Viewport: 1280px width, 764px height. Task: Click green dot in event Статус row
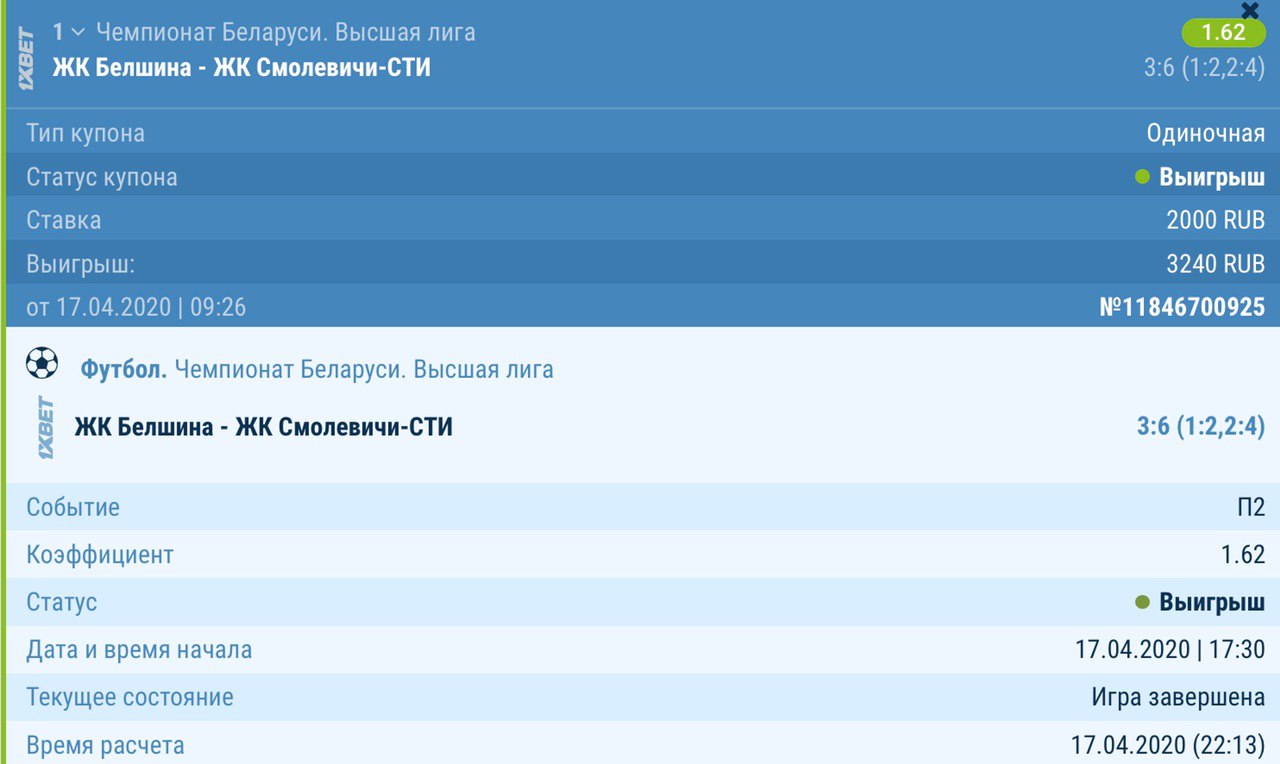(x=1143, y=603)
